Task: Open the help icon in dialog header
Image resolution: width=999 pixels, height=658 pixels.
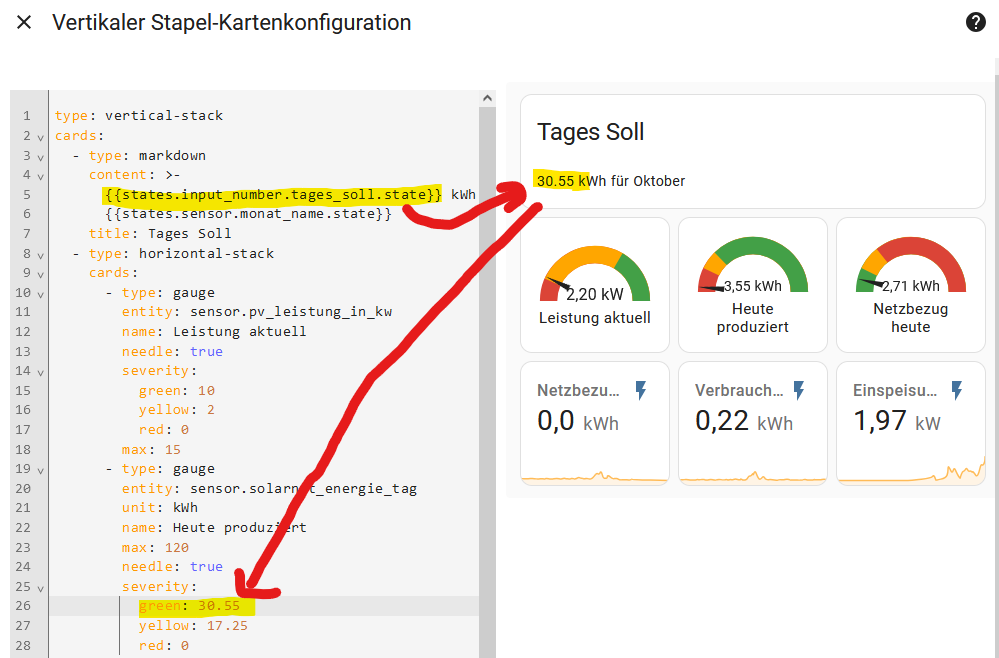Action: 976,22
